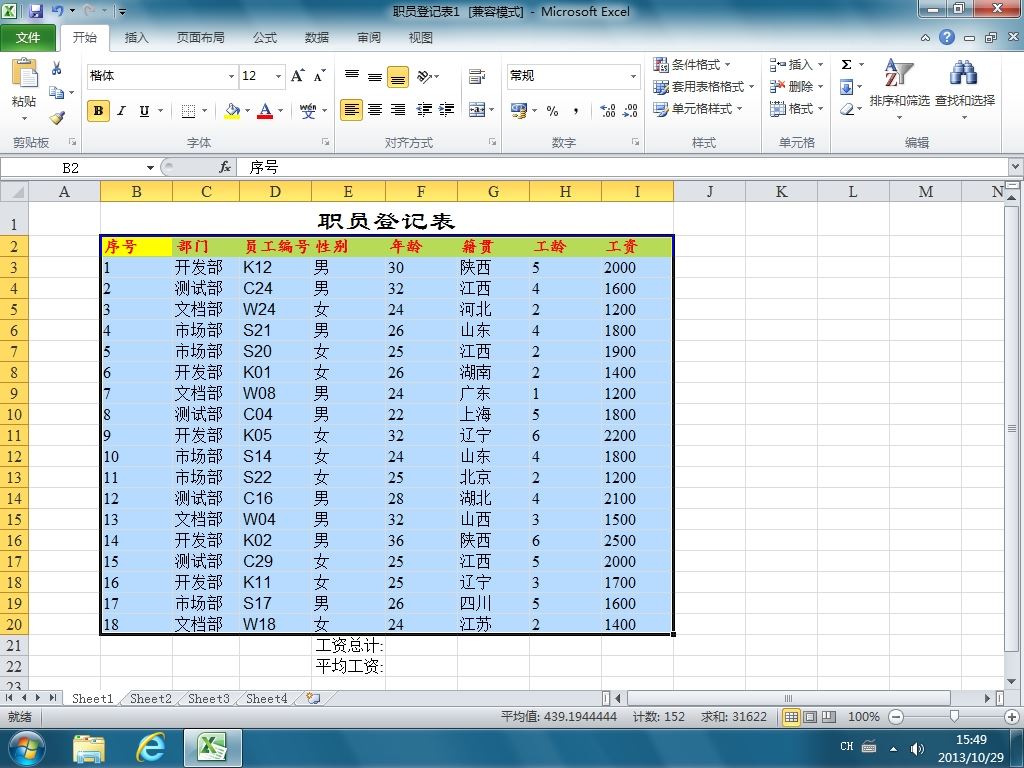The width and height of the screenshot is (1024, 768).
Task: Decrease the cell indent
Action: click(424, 110)
